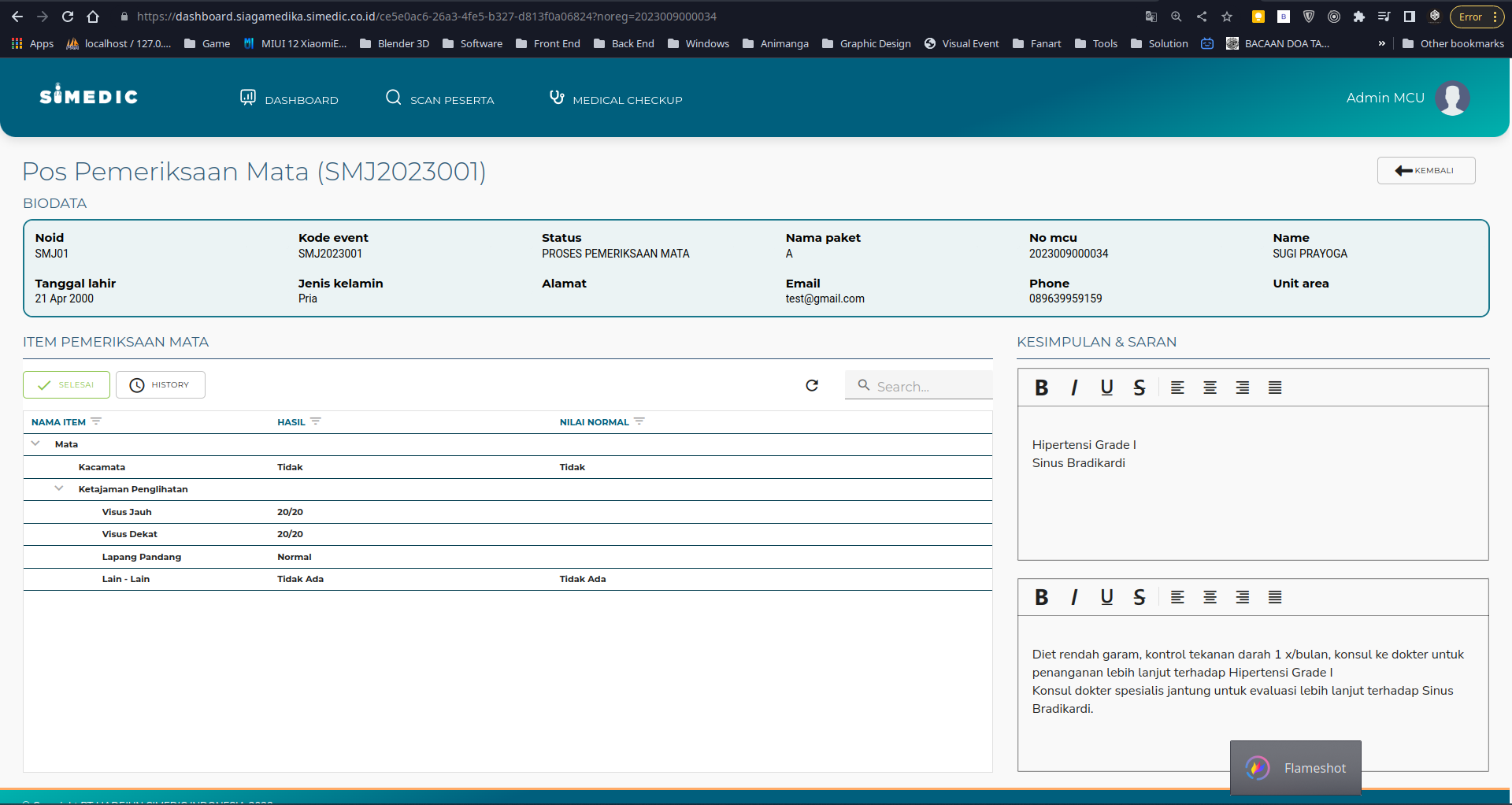Open NAMA ITEM column filter

point(96,421)
